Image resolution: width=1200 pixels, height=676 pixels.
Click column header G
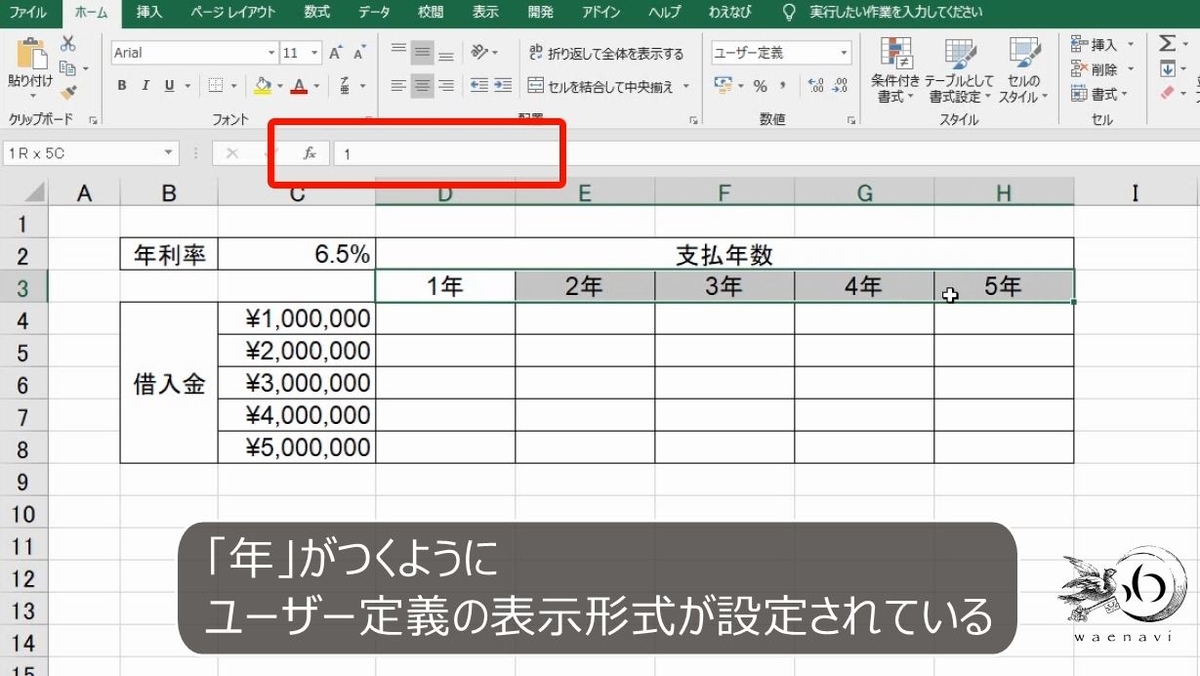tap(864, 193)
